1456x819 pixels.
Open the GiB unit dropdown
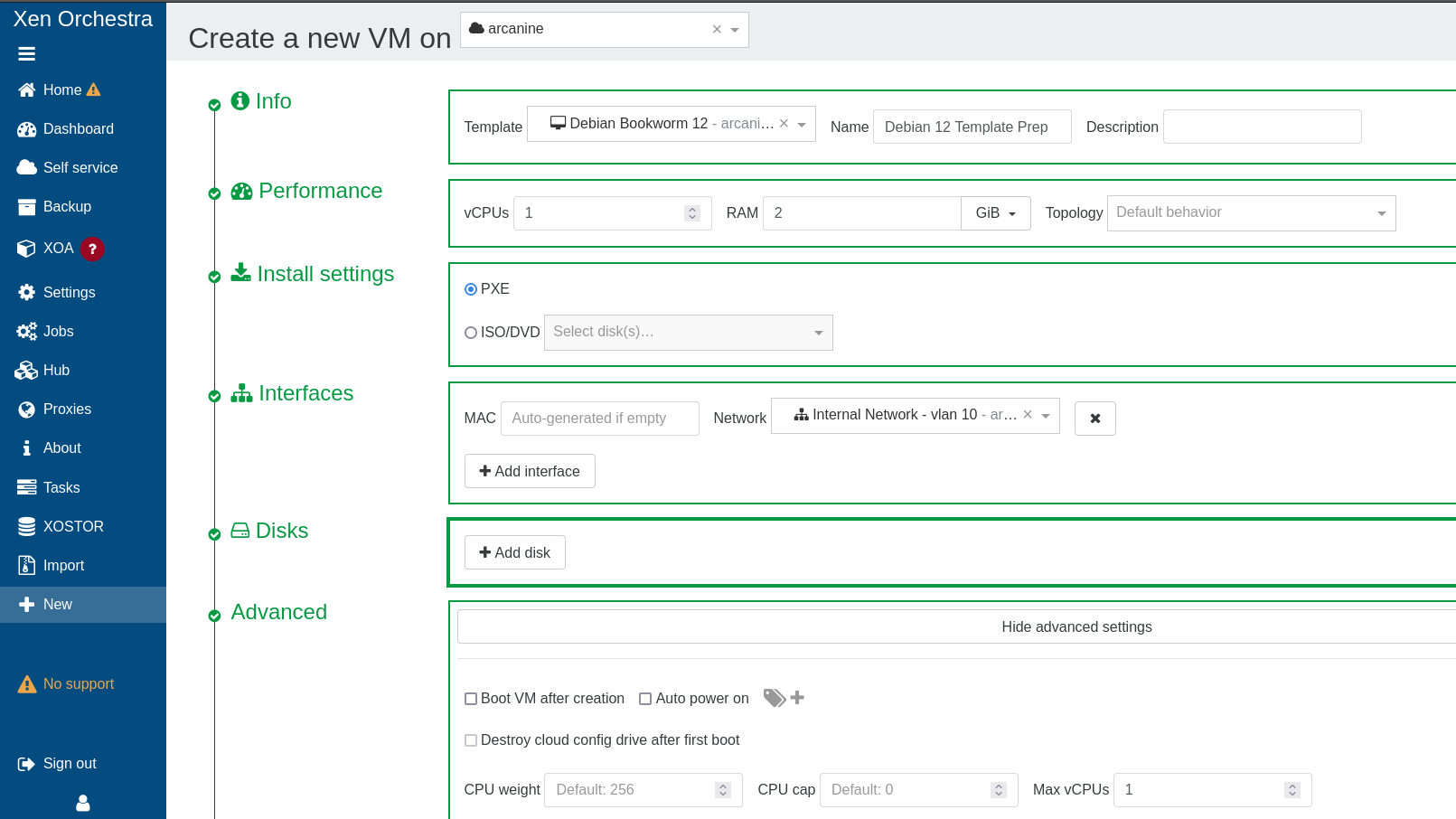point(996,213)
